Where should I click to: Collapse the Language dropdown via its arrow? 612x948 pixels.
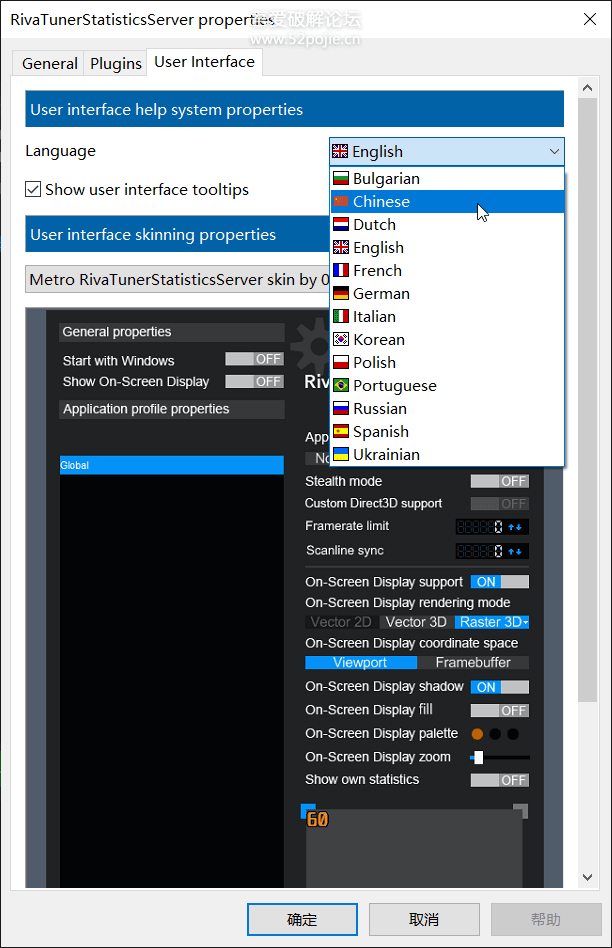(x=554, y=152)
